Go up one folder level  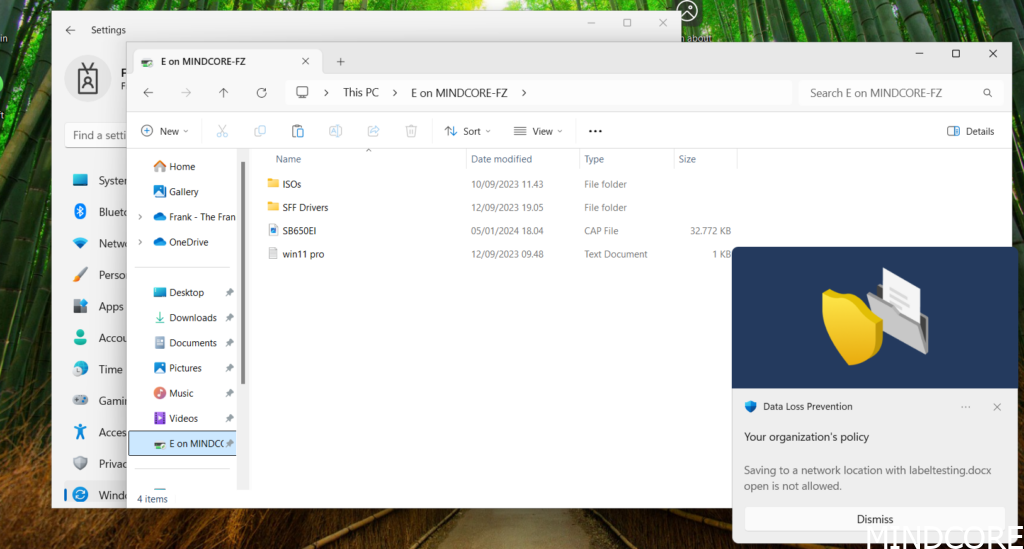coord(223,93)
